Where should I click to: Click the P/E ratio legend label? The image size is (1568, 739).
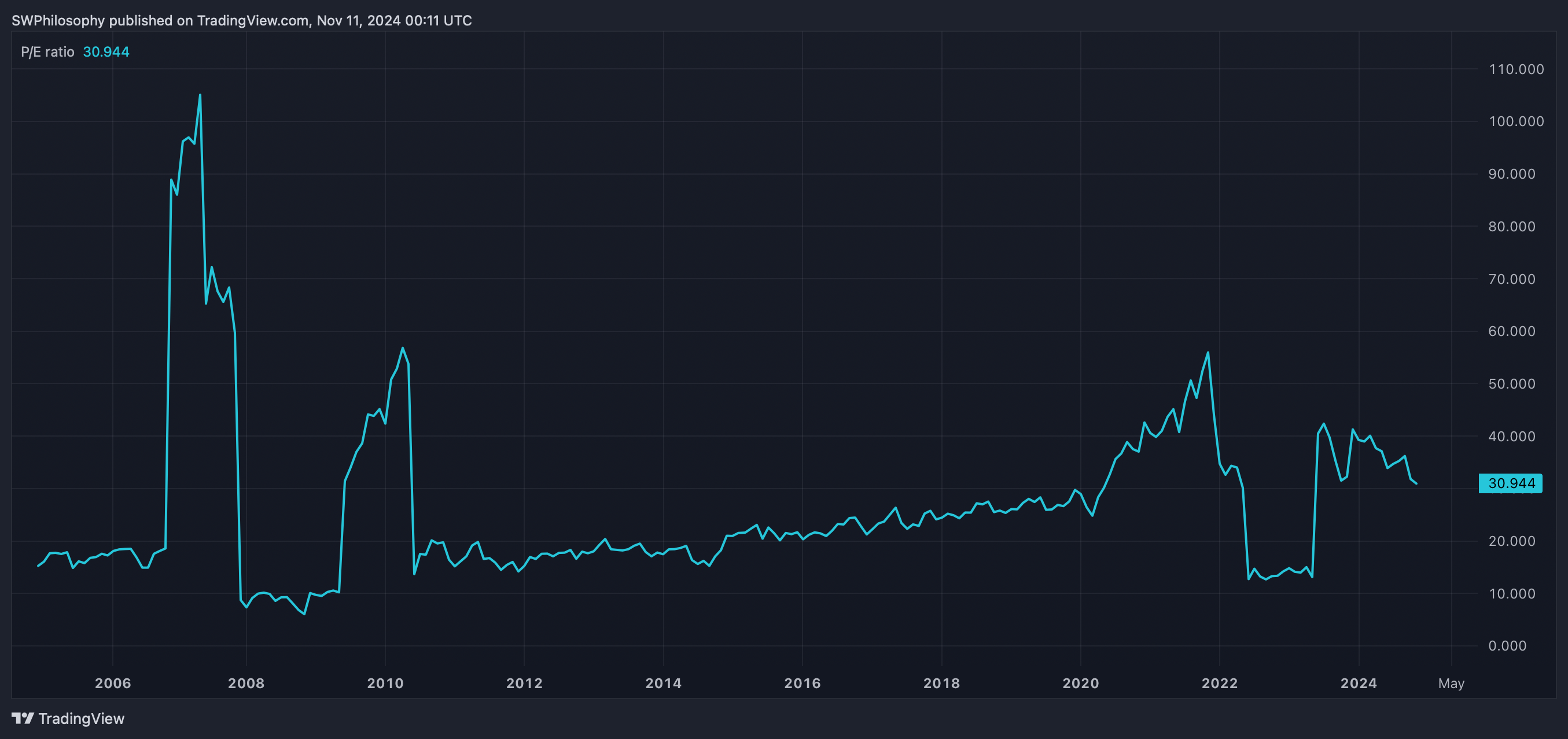click(x=47, y=51)
